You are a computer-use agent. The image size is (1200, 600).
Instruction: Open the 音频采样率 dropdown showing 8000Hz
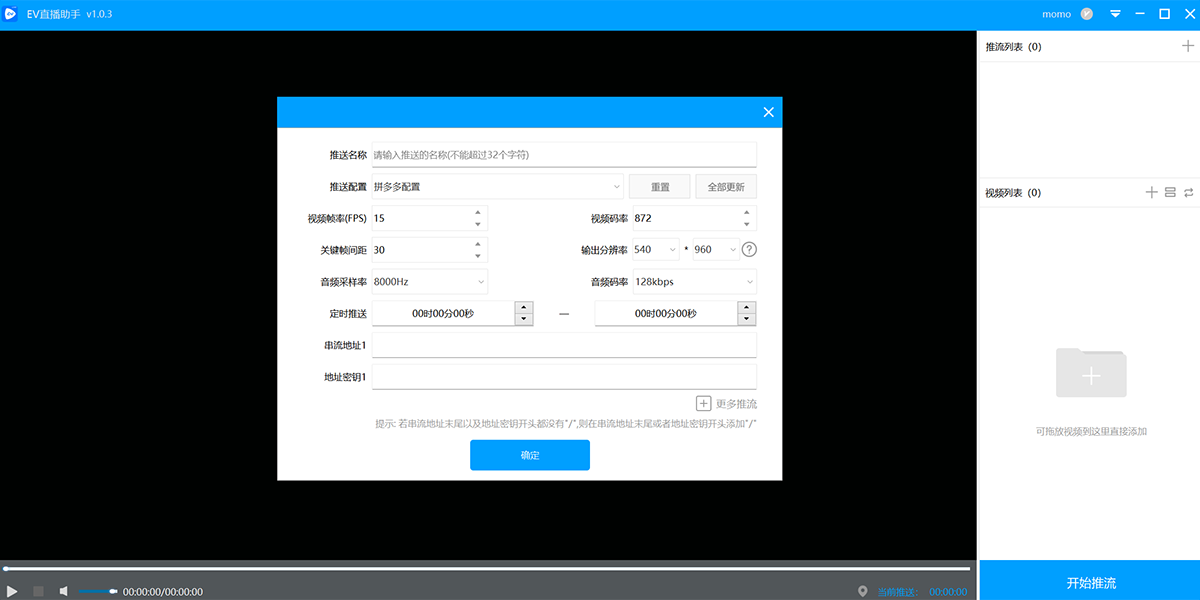(428, 281)
